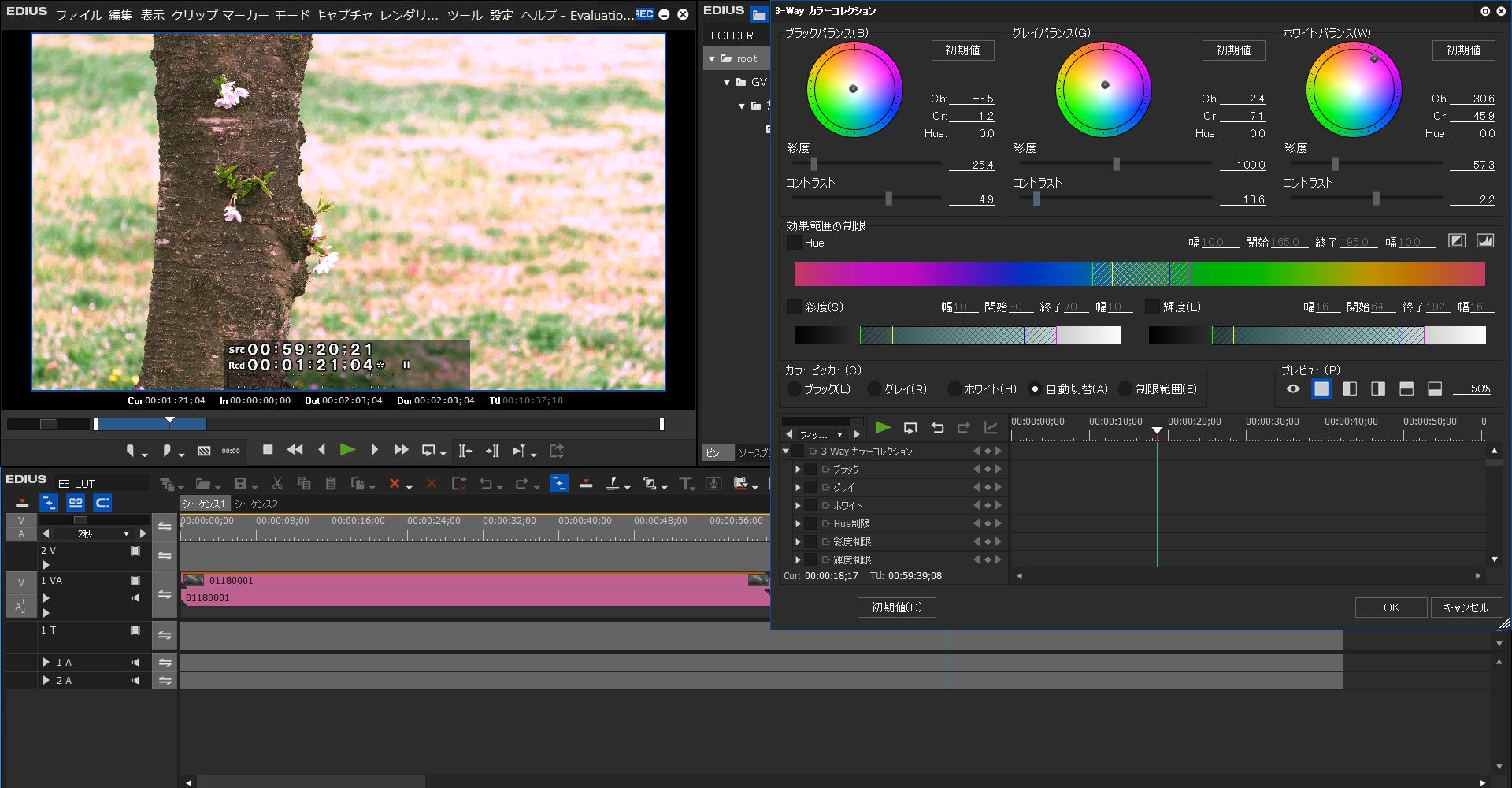Enable the 彩度(S) saturation checkbox

click(794, 307)
